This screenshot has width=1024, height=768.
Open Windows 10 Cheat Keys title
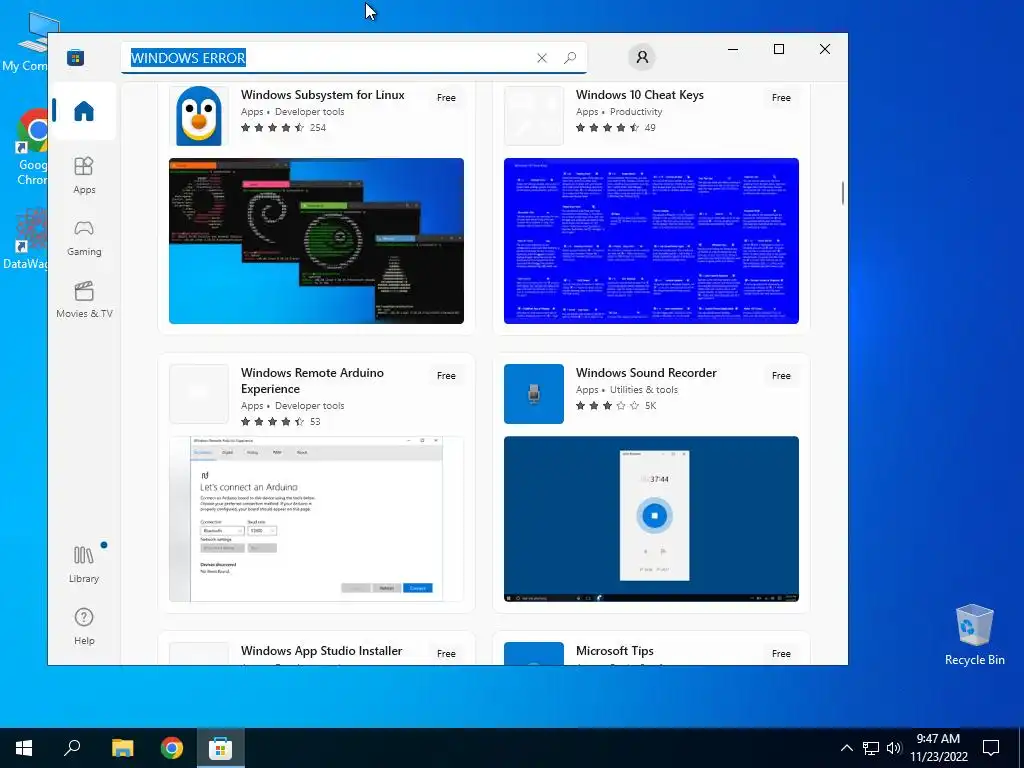point(639,95)
